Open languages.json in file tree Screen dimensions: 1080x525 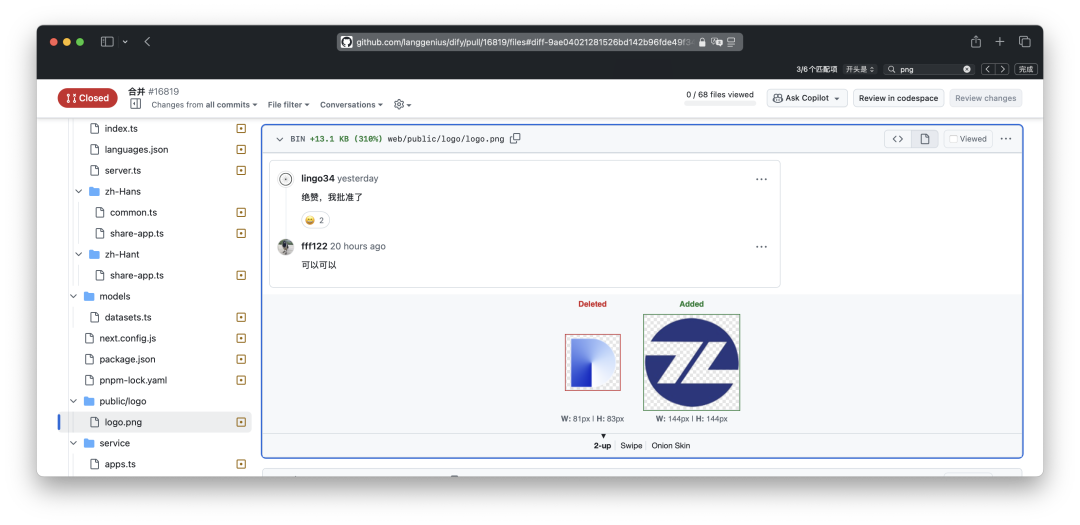pyautogui.click(x=136, y=150)
